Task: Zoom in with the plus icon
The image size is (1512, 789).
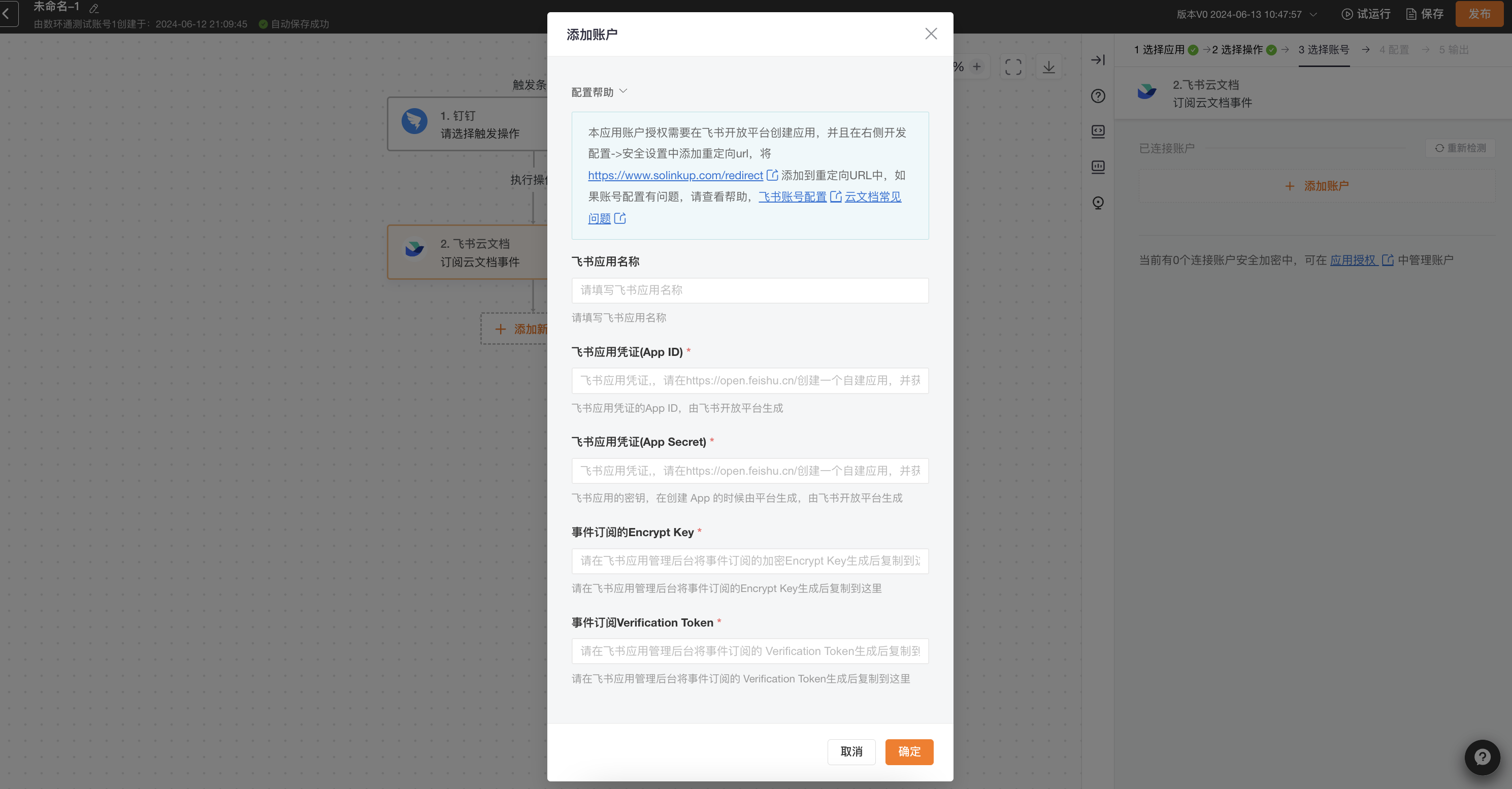Action: [977, 67]
